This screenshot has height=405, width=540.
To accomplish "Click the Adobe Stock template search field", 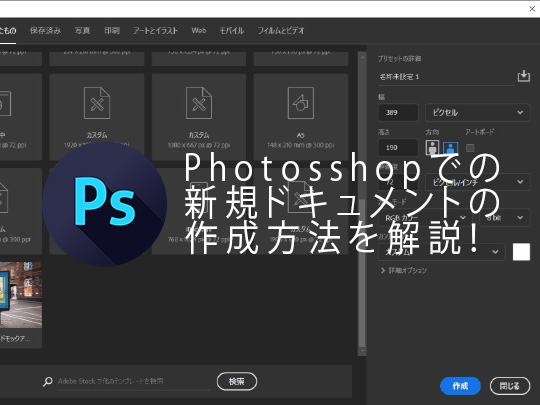I will 134,382.
